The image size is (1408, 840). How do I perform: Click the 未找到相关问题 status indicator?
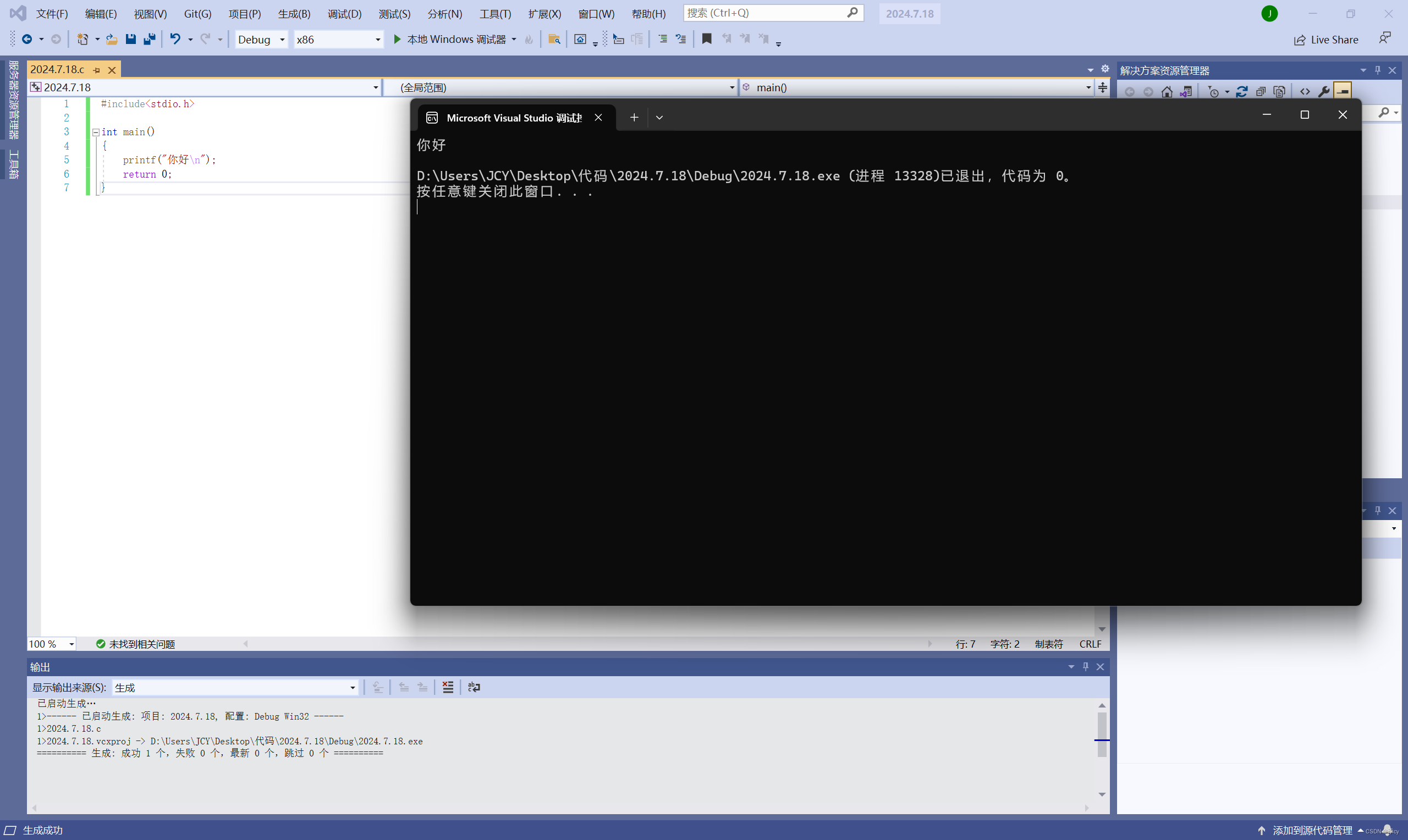(135, 644)
